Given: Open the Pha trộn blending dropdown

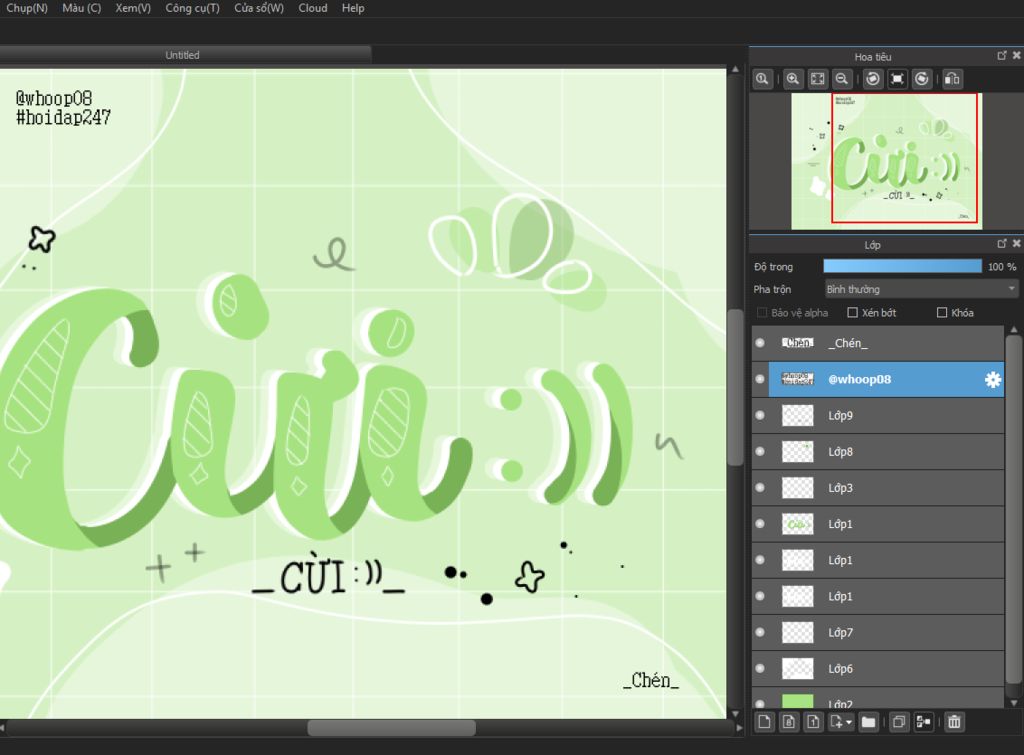Looking at the screenshot, I should pos(921,289).
